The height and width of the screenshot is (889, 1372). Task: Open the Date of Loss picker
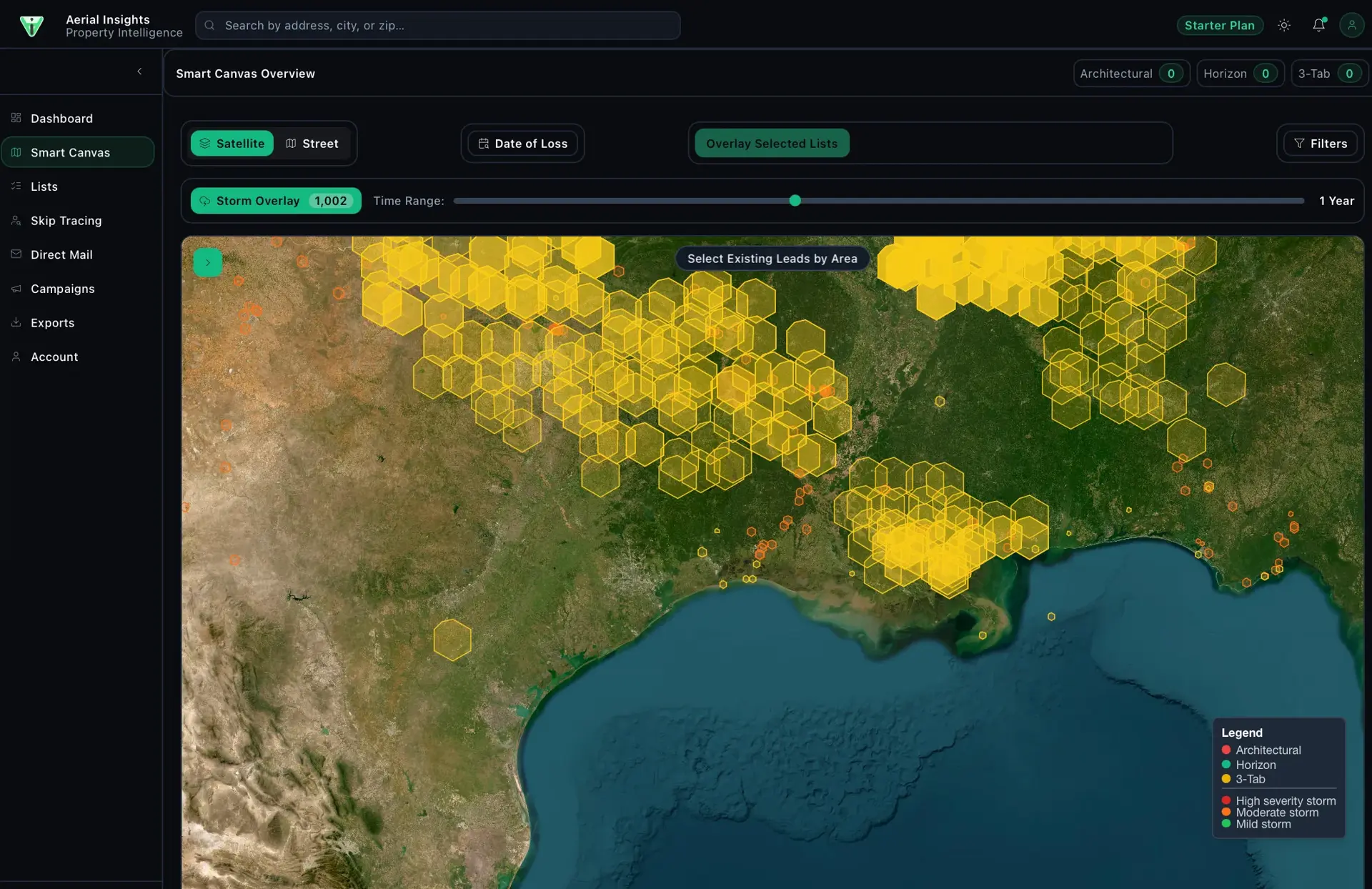click(522, 143)
